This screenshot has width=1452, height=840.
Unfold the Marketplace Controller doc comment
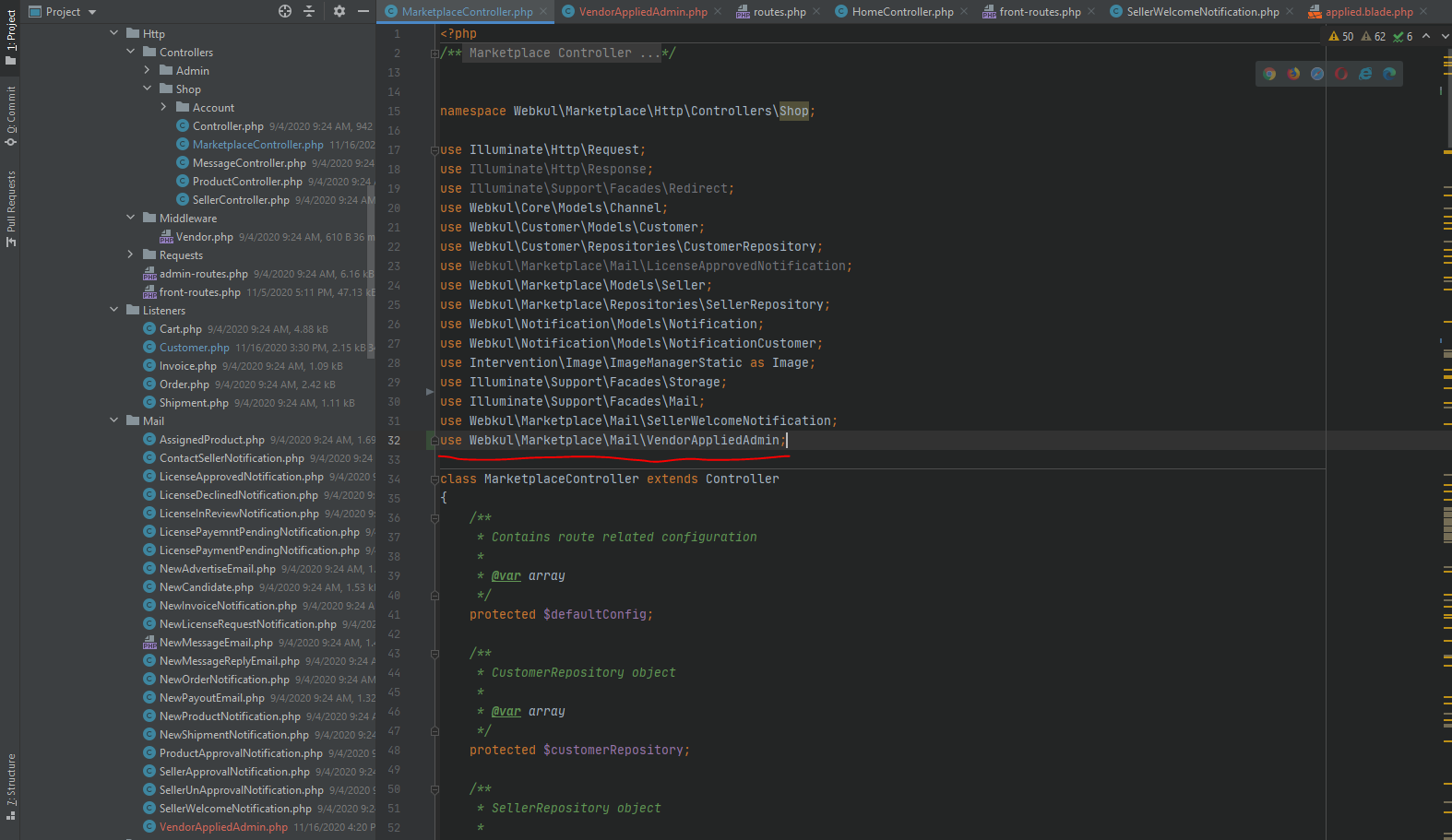coord(434,53)
